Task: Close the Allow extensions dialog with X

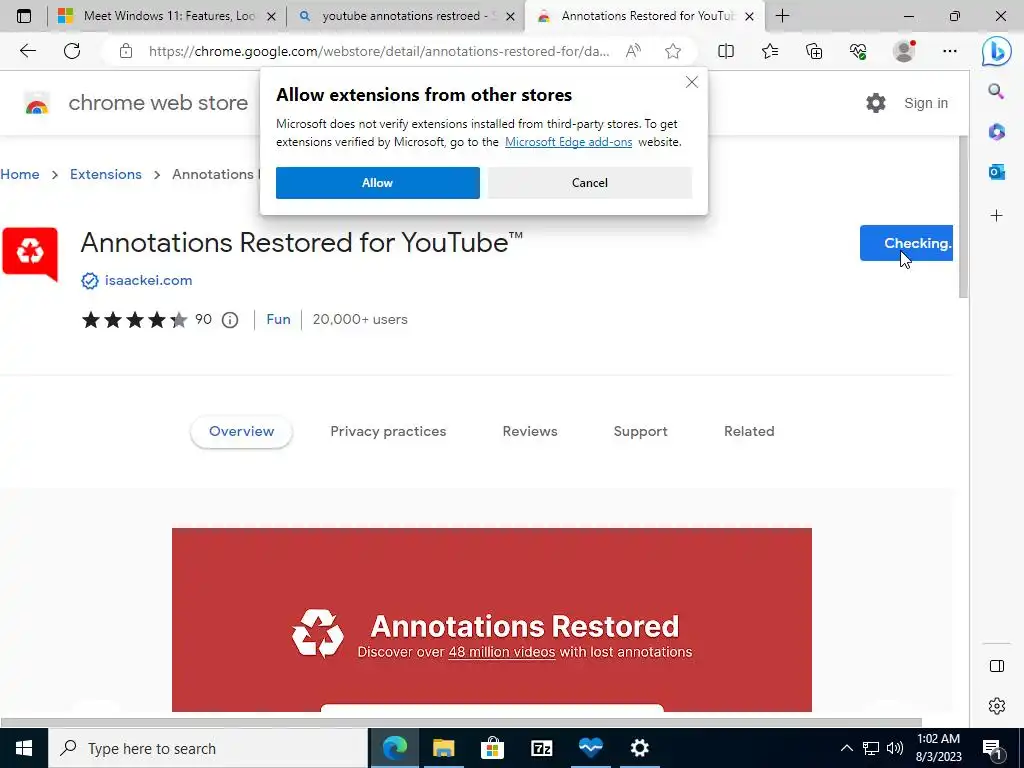Action: tap(692, 82)
